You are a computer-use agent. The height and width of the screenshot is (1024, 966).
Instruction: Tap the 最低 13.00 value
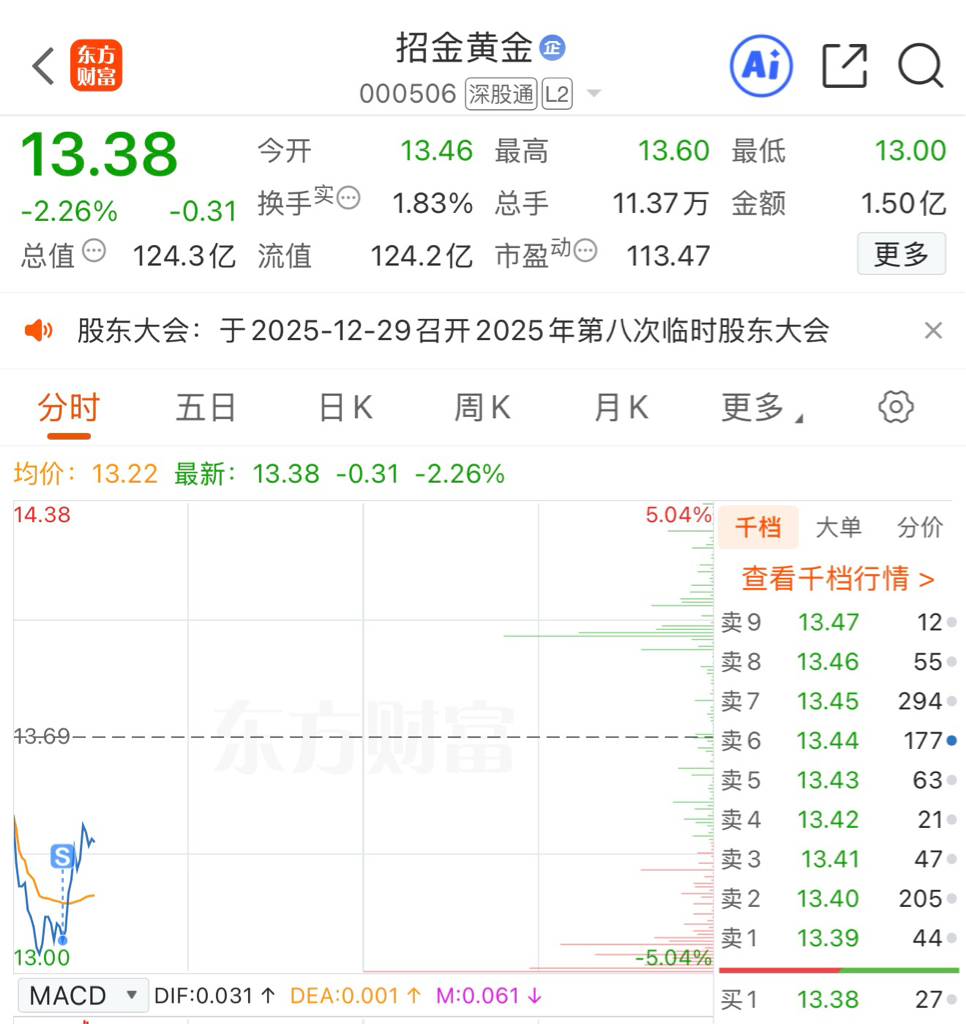910,151
